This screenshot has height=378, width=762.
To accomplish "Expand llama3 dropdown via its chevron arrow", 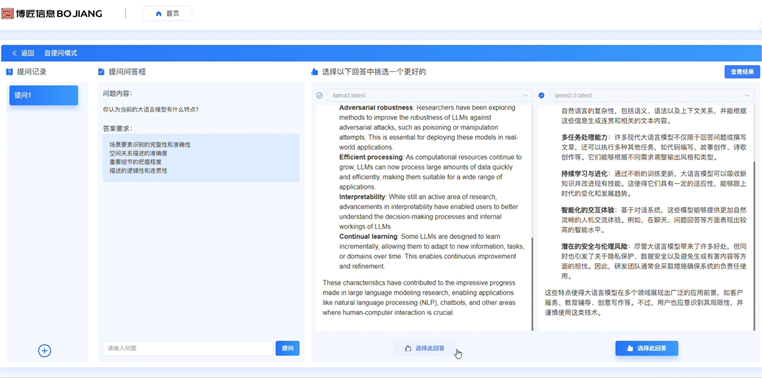I will point(525,96).
